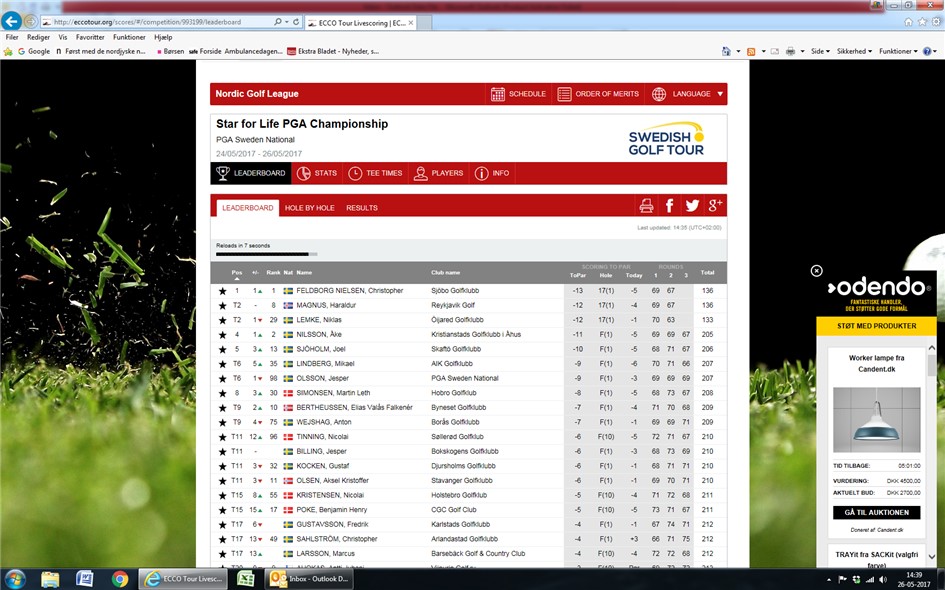The width and height of the screenshot is (945, 590).
Task: Sort the leaderboard by the Pos column
Action: point(237,273)
